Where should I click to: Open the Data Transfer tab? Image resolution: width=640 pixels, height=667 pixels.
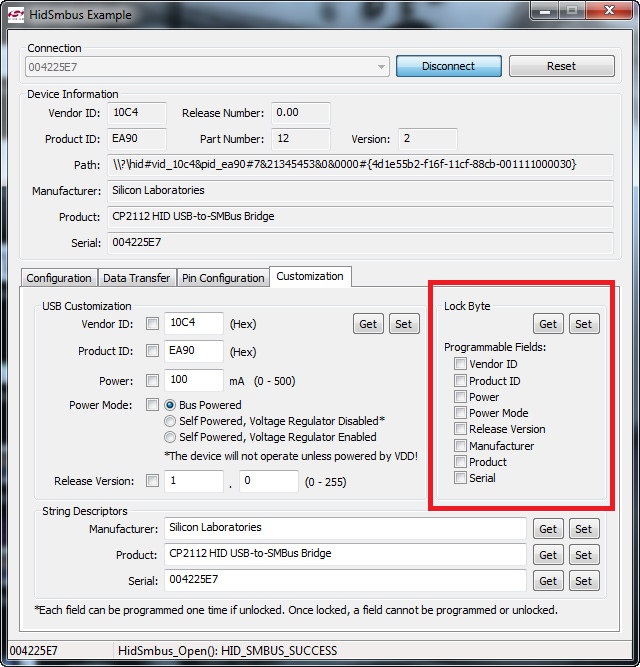tap(137, 278)
